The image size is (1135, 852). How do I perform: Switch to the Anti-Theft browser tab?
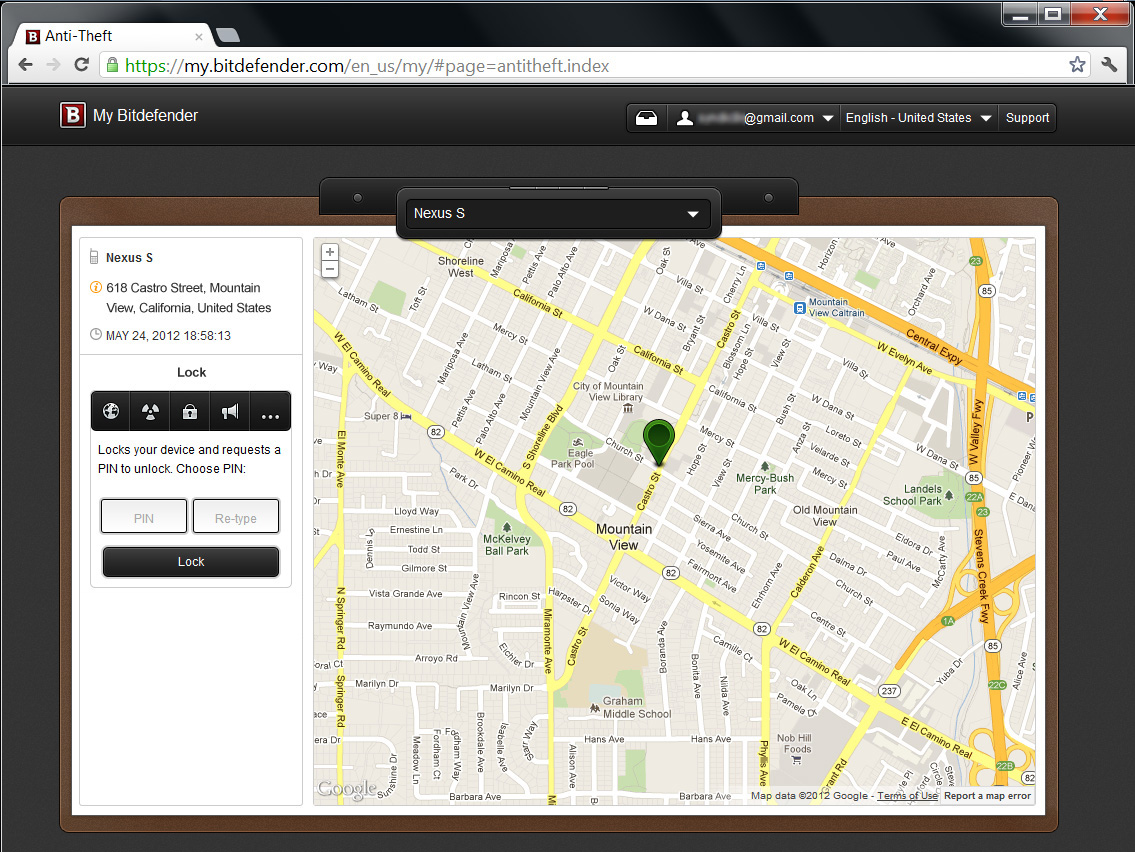click(x=112, y=36)
